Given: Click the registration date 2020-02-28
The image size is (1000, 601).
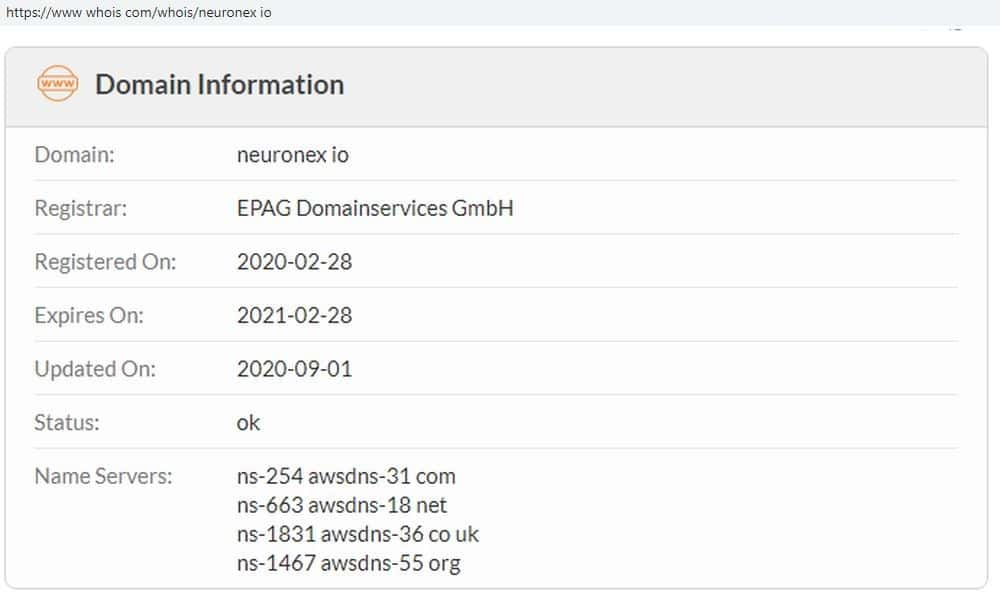Looking at the screenshot, I should click(294, 262).
